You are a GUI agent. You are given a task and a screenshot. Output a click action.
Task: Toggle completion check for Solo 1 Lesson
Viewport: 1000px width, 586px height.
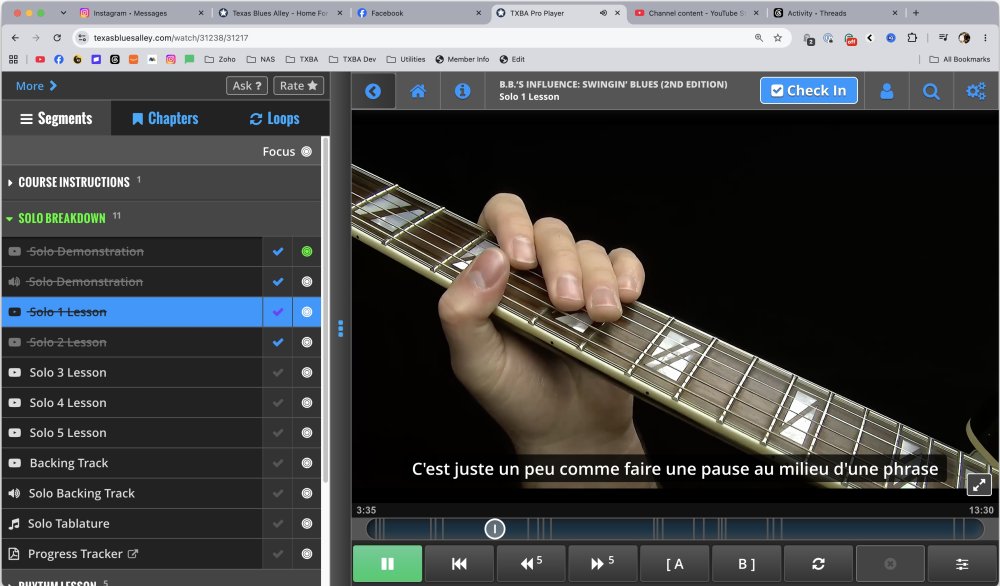277,312
